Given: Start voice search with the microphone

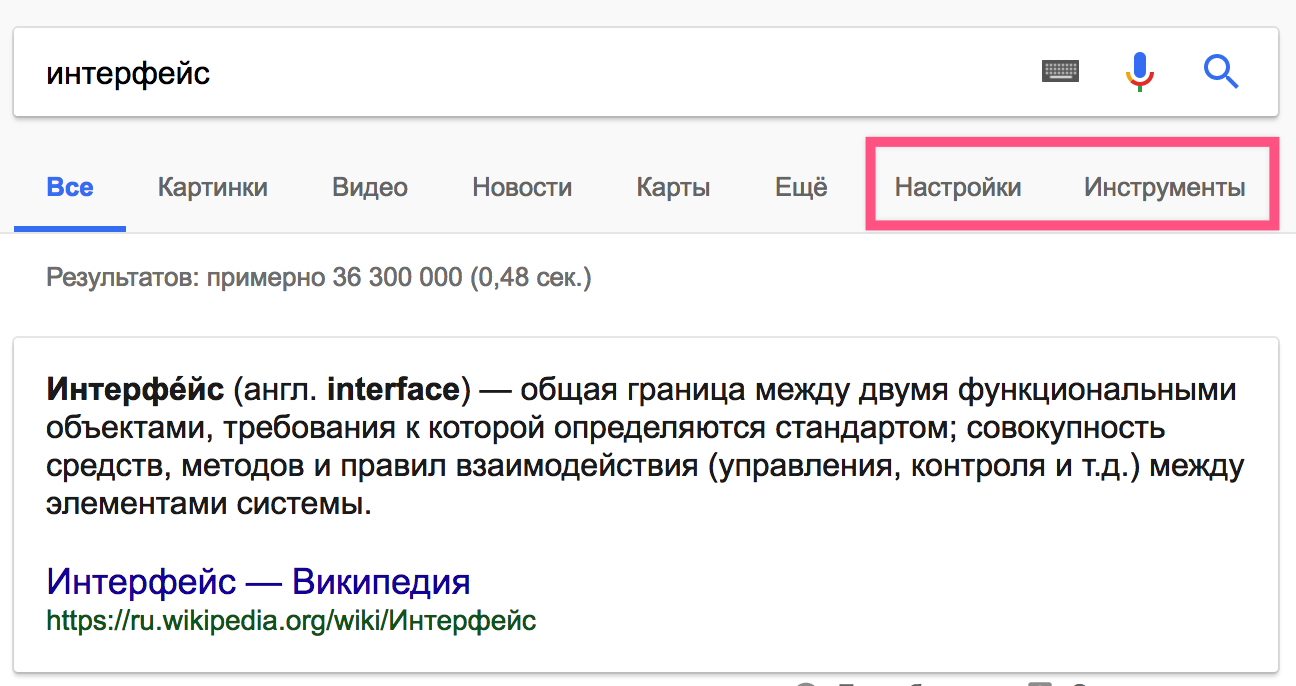Looking at the screenshot, I should [1139, 72].
